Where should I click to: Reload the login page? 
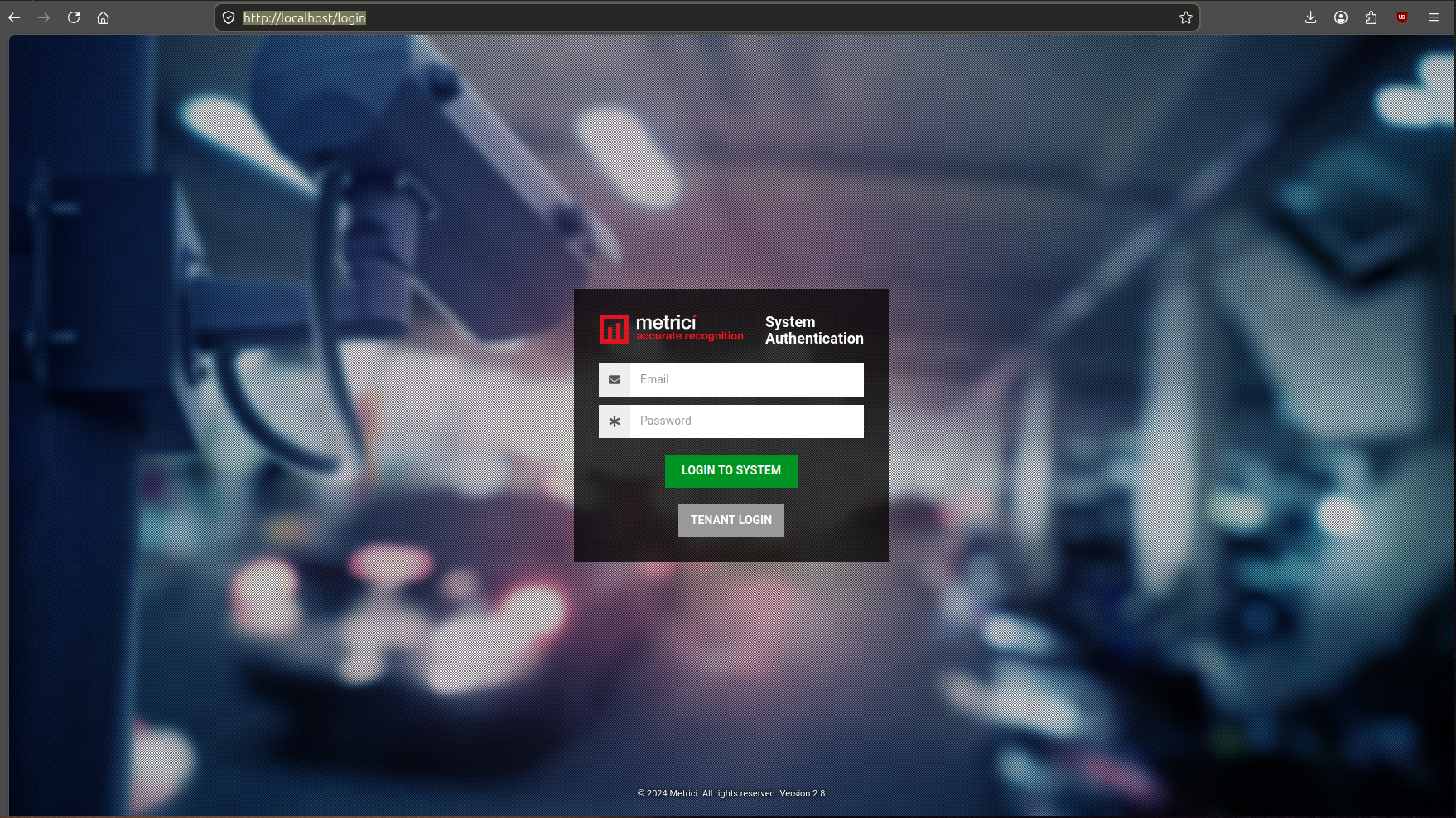pyautogui.click(x=74, y=17)
